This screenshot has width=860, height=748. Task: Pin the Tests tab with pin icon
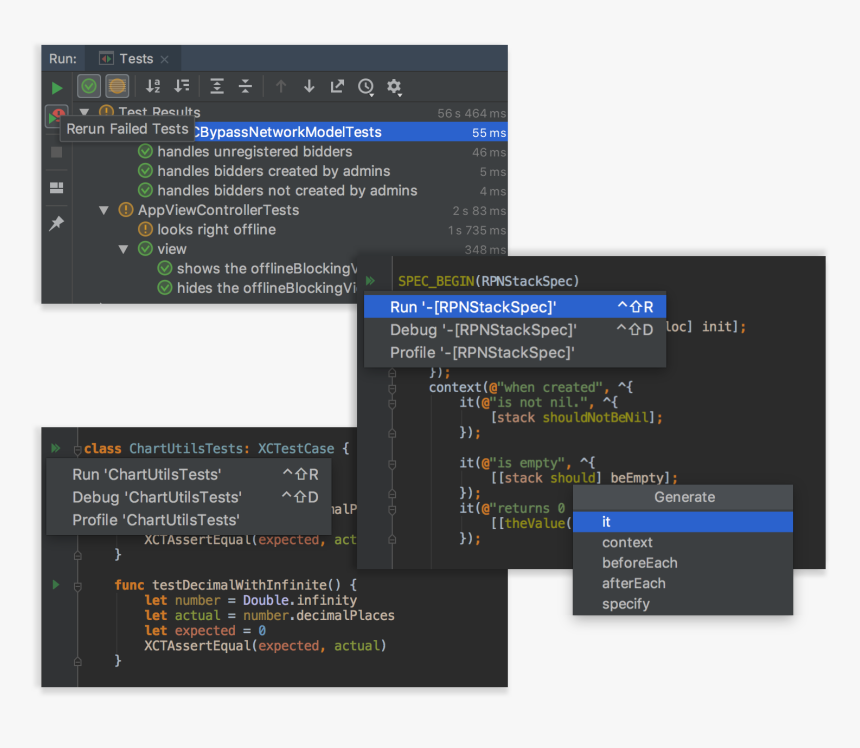56,223
